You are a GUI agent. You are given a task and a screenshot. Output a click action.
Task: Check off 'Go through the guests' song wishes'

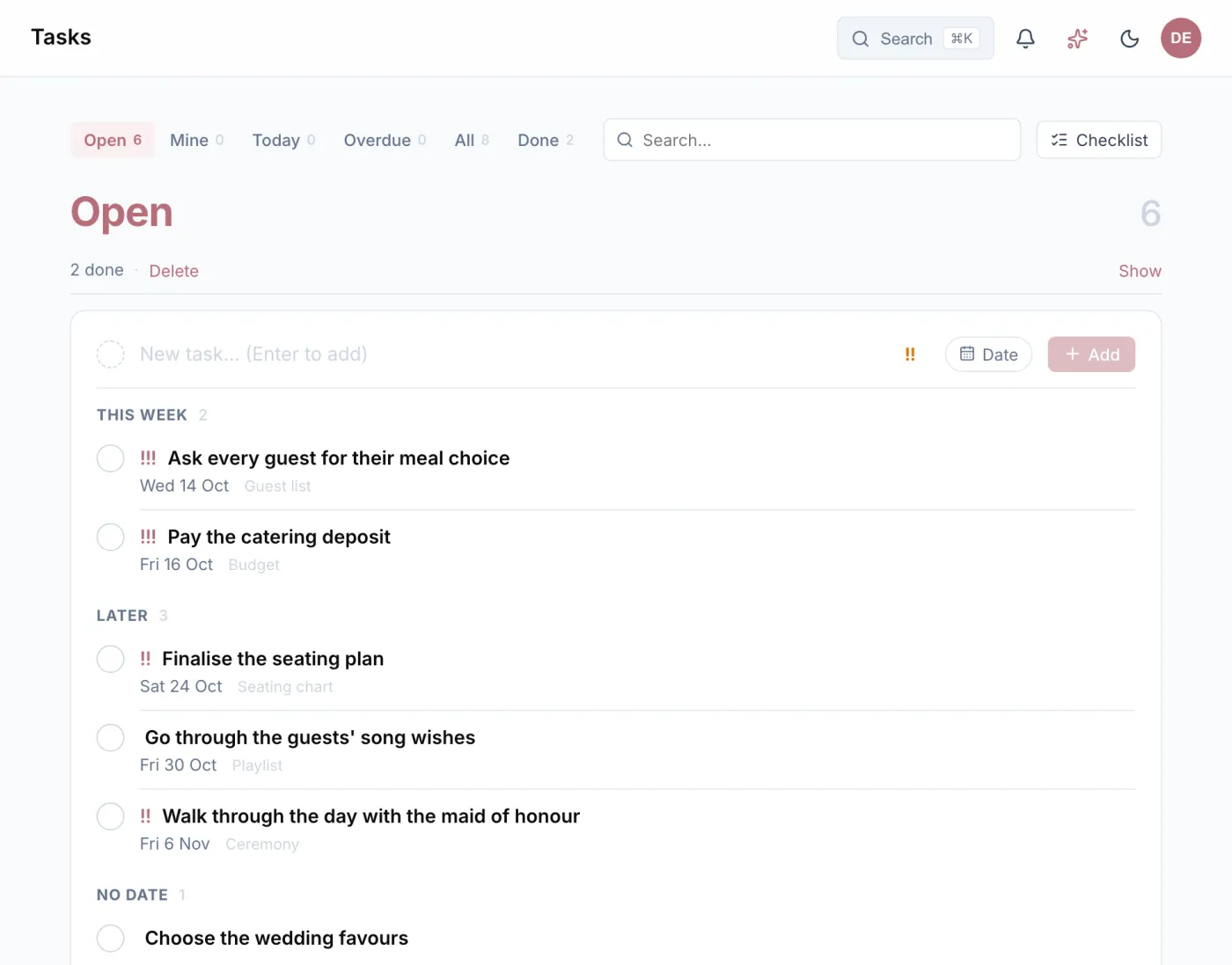tap(110, 737)
